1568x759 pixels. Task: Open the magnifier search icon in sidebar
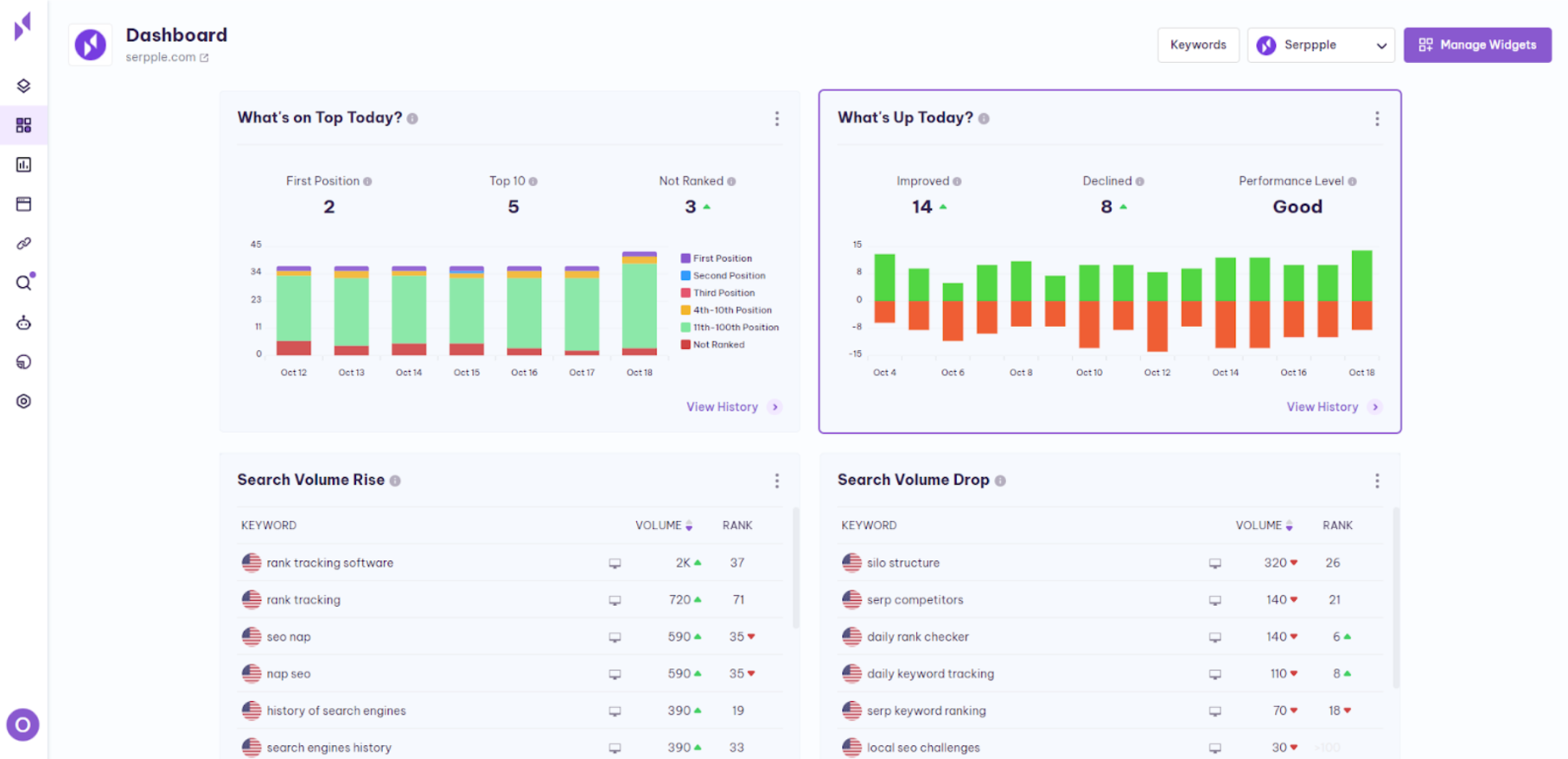coord(24,283)
